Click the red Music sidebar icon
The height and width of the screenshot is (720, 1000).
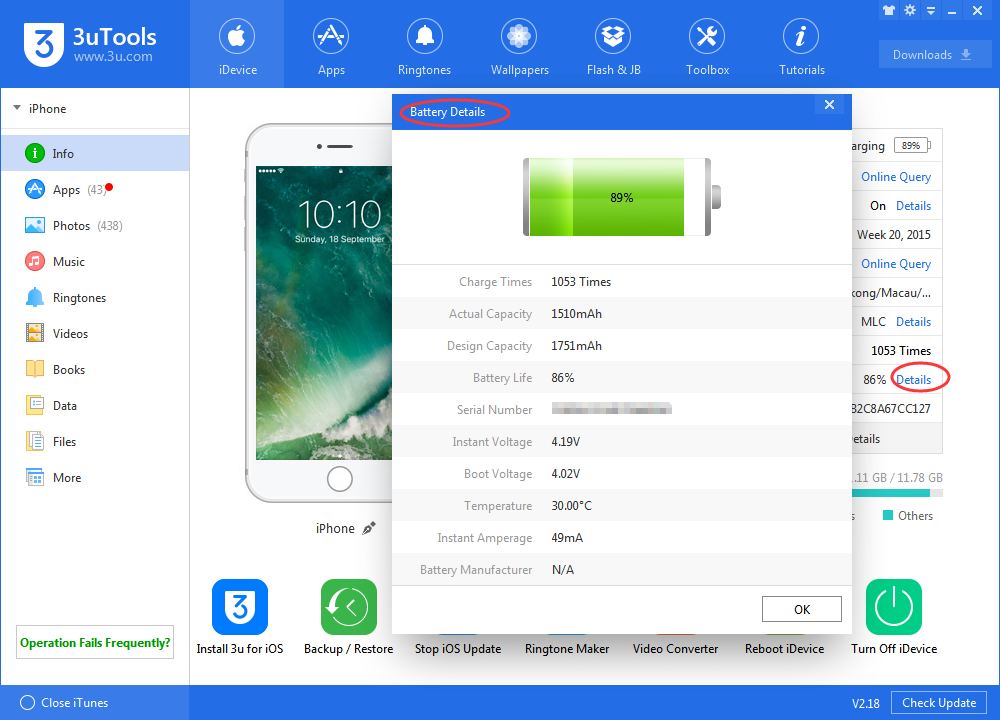[34, 261]
